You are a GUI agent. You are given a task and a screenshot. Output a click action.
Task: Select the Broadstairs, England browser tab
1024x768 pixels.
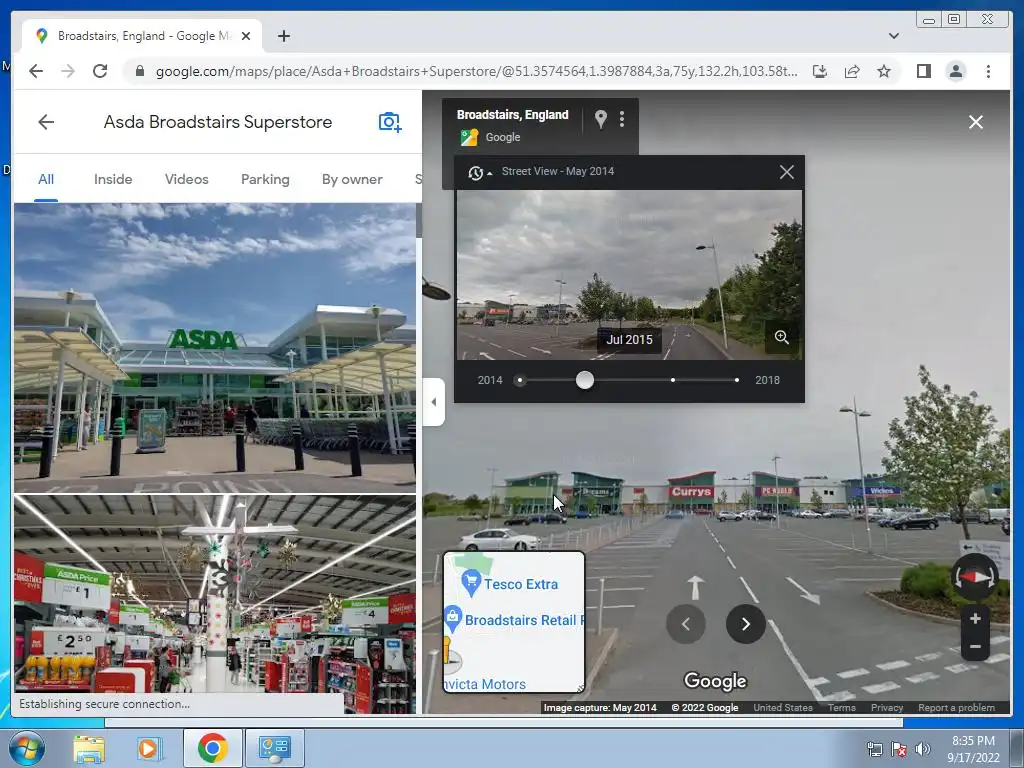(x=142, y=36)
